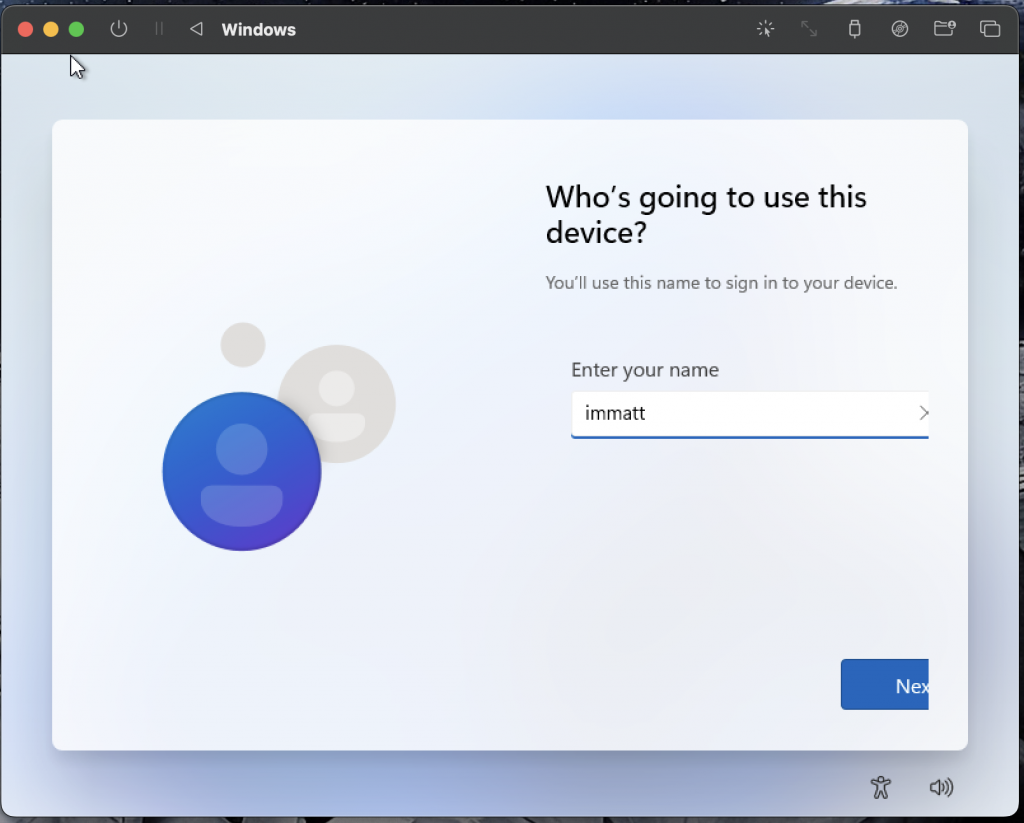Enter full screen with green button
Screen dimensions: 1024x823
[x=76, y=29]
